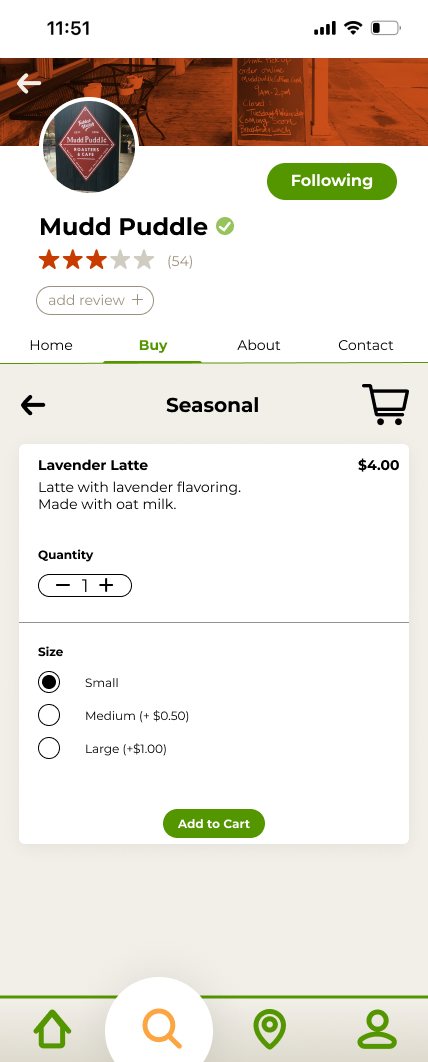Go back from the Seasonal menu
Viewport: 428px width, 1062px height.
point(33,405)
